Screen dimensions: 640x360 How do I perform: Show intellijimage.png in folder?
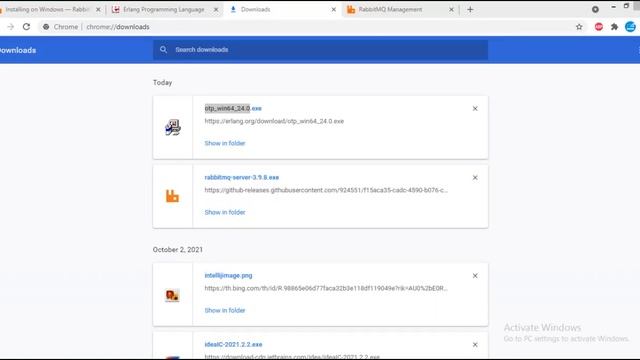[x=225, y=310]
